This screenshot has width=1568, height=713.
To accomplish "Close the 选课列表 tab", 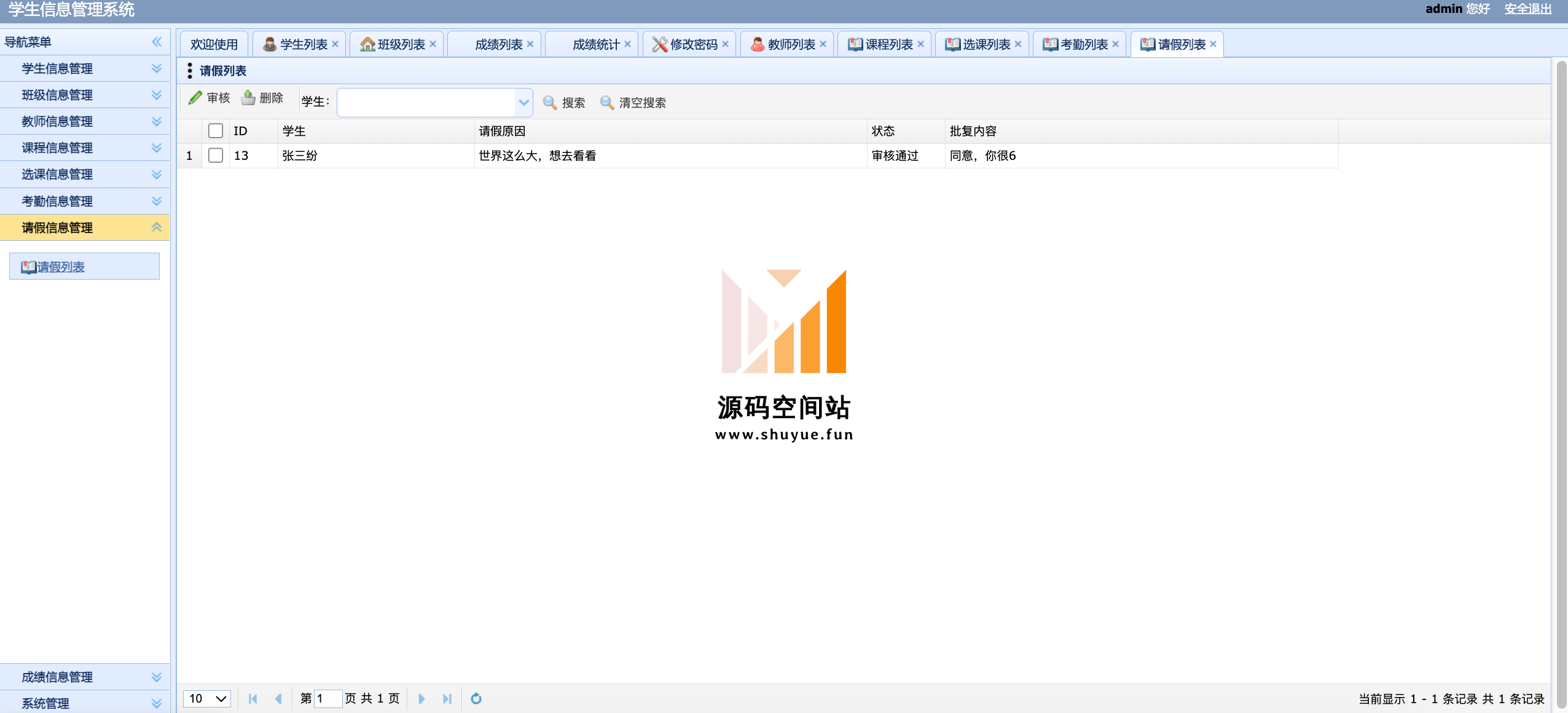I will (1019, 44).
